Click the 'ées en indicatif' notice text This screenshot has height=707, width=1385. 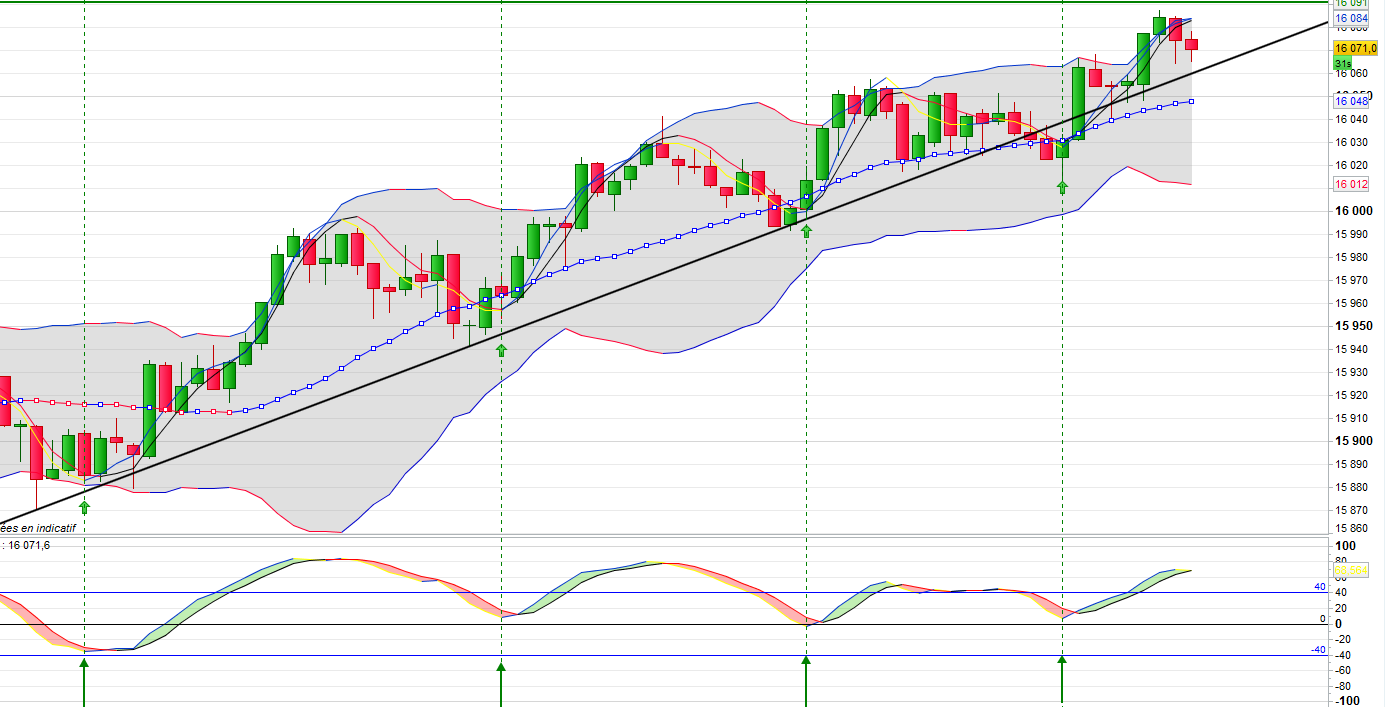tap(38, 527)
